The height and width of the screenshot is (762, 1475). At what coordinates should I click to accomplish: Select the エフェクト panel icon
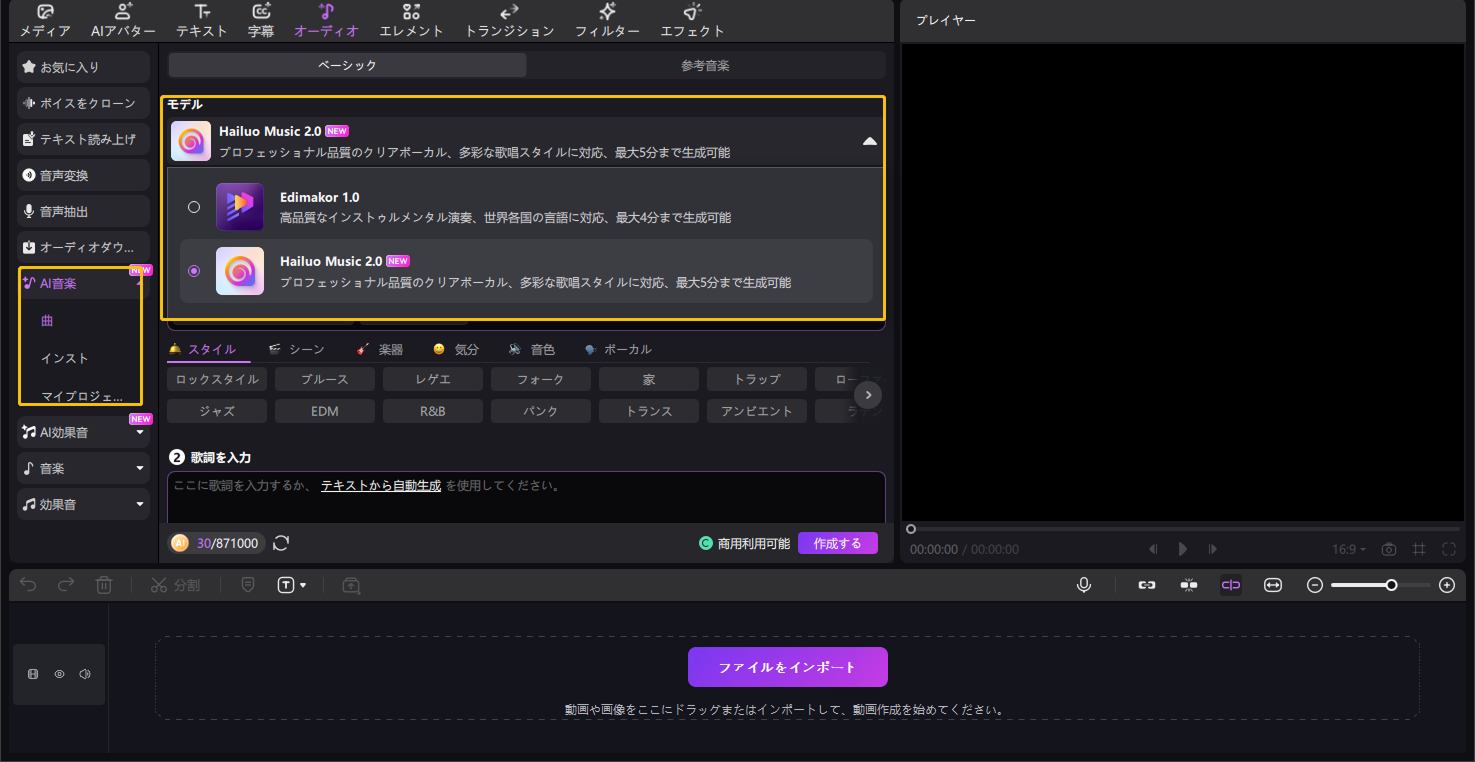coord(692,20)
